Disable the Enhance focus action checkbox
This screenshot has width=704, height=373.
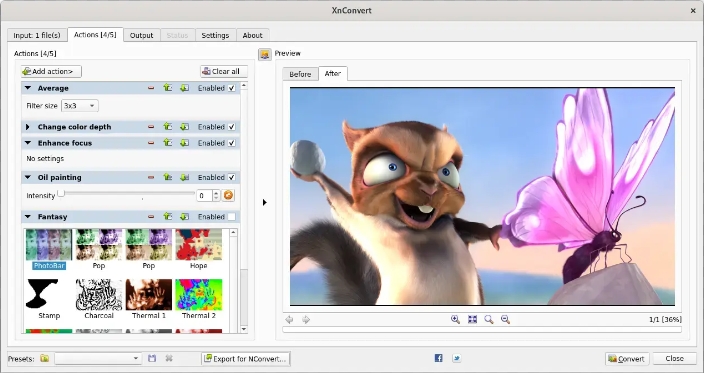[232, 143]
